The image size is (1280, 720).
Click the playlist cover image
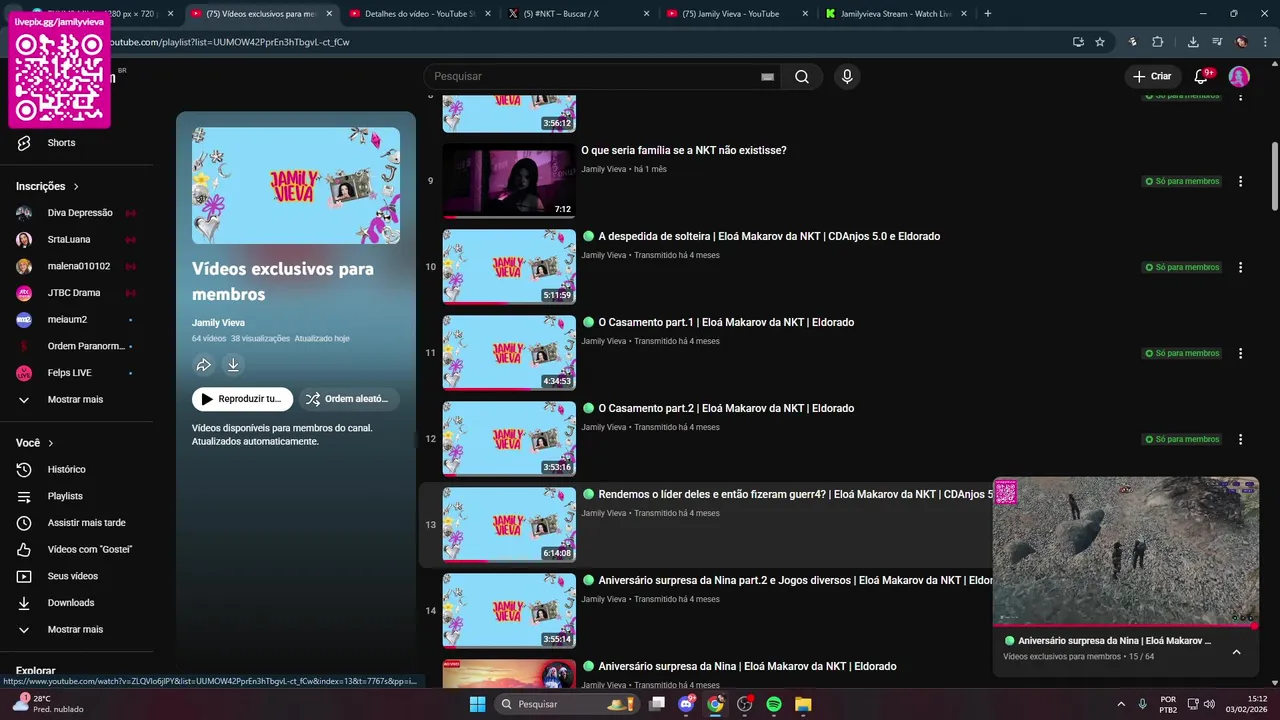(x=296, y=186)
